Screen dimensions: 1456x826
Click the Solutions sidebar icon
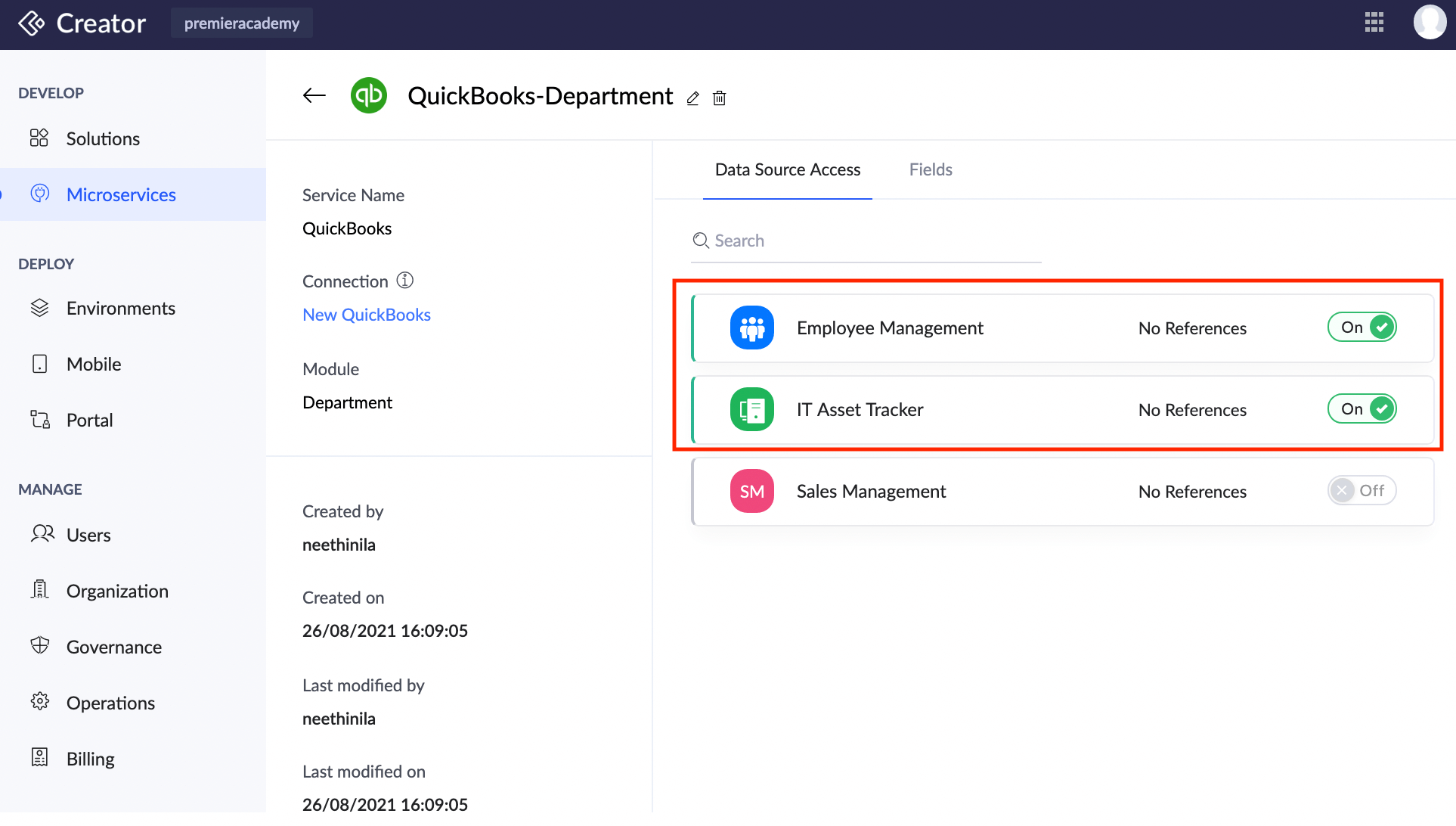click(39, 138)
